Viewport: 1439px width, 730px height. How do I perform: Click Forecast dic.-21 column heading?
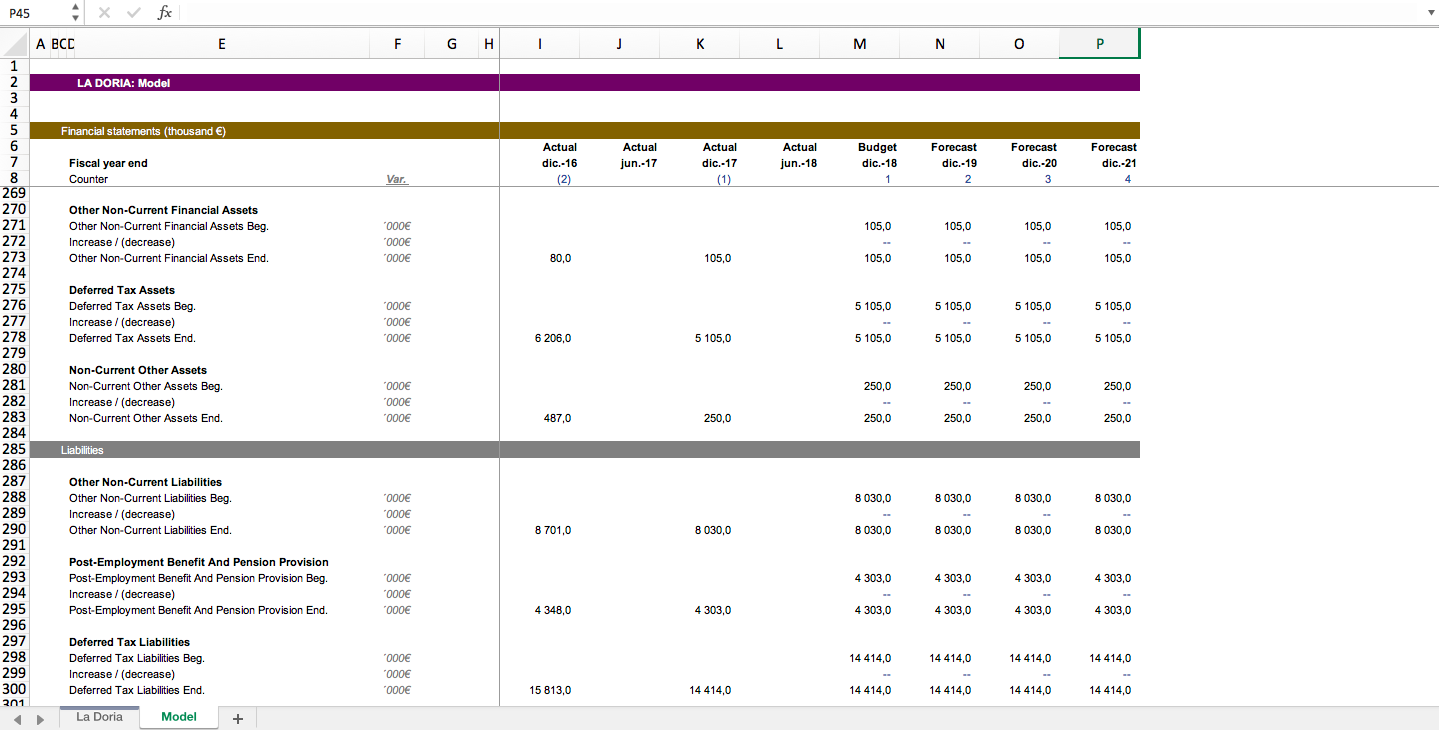1113,155
